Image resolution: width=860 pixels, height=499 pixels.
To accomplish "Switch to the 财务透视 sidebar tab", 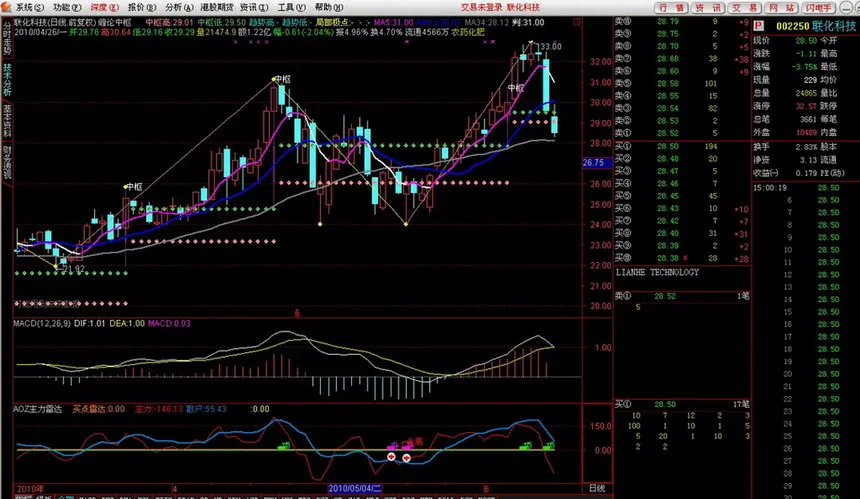I will [7, 163].
